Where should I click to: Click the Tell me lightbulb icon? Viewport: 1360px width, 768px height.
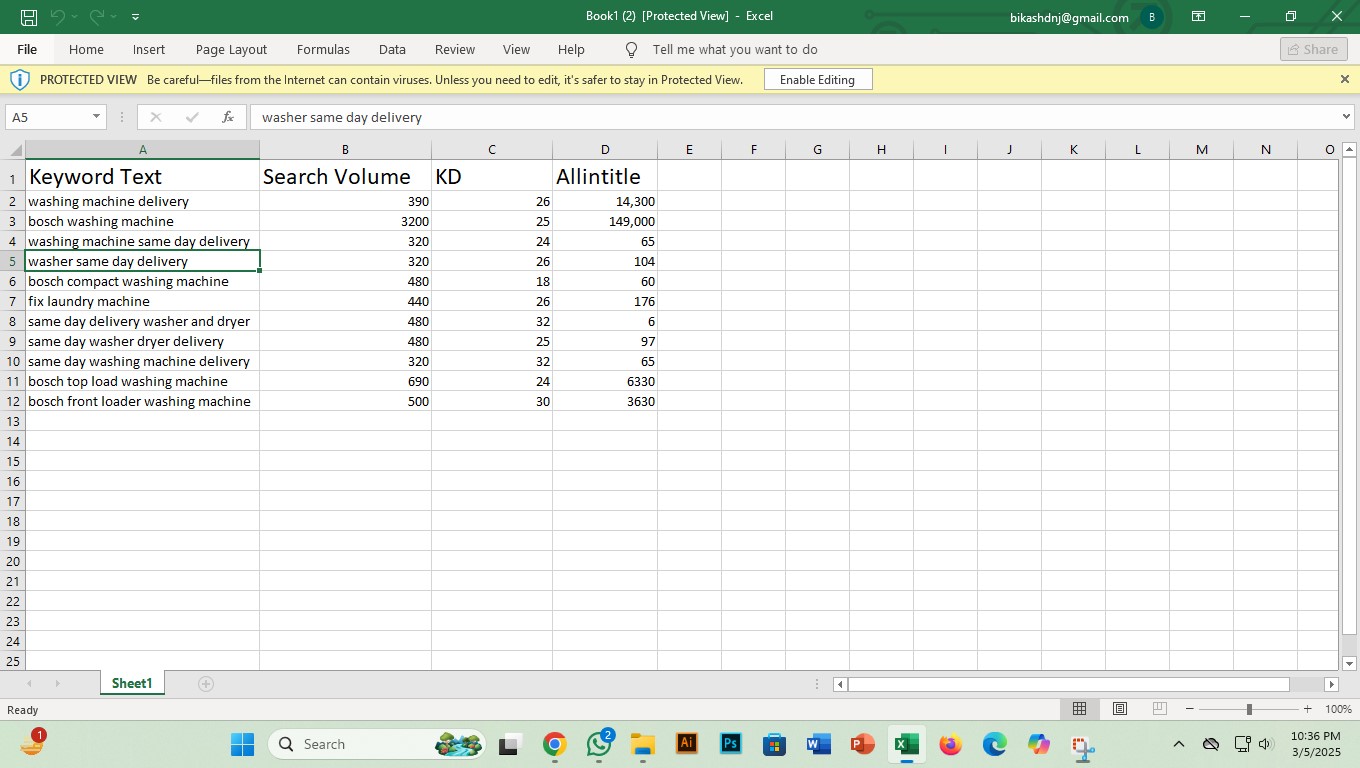coord(631,50)
